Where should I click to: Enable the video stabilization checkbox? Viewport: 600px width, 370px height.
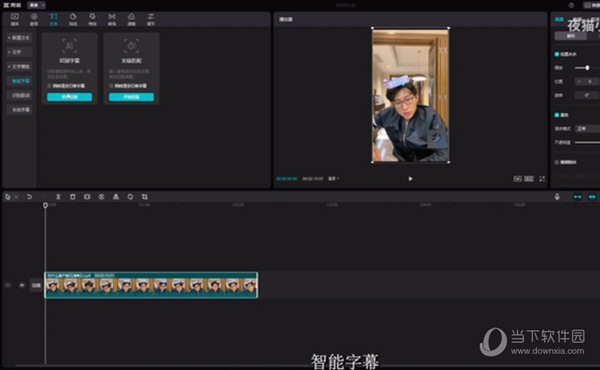(x=557, y=162)
